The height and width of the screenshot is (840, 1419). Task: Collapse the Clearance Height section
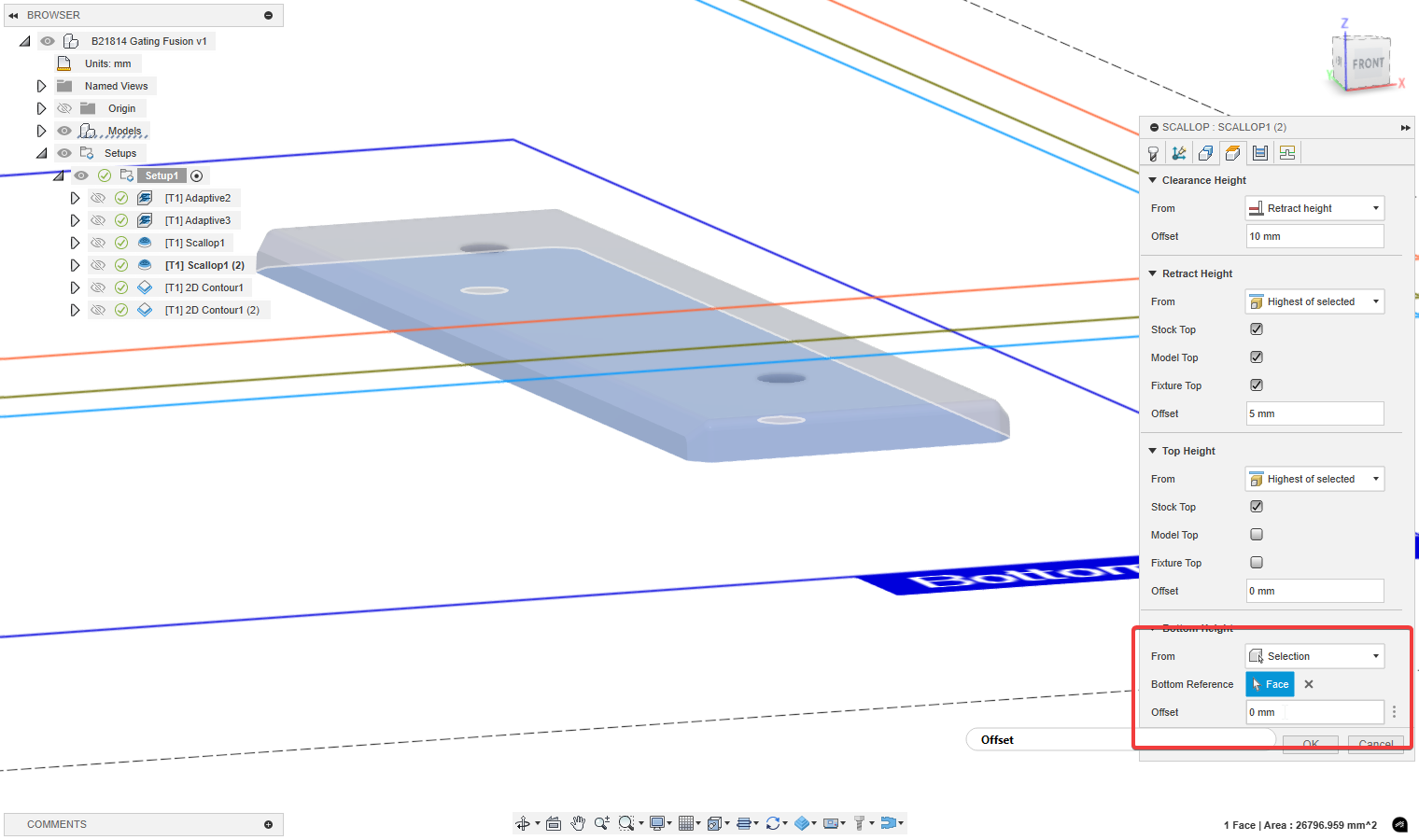(x=1153, y=179)
